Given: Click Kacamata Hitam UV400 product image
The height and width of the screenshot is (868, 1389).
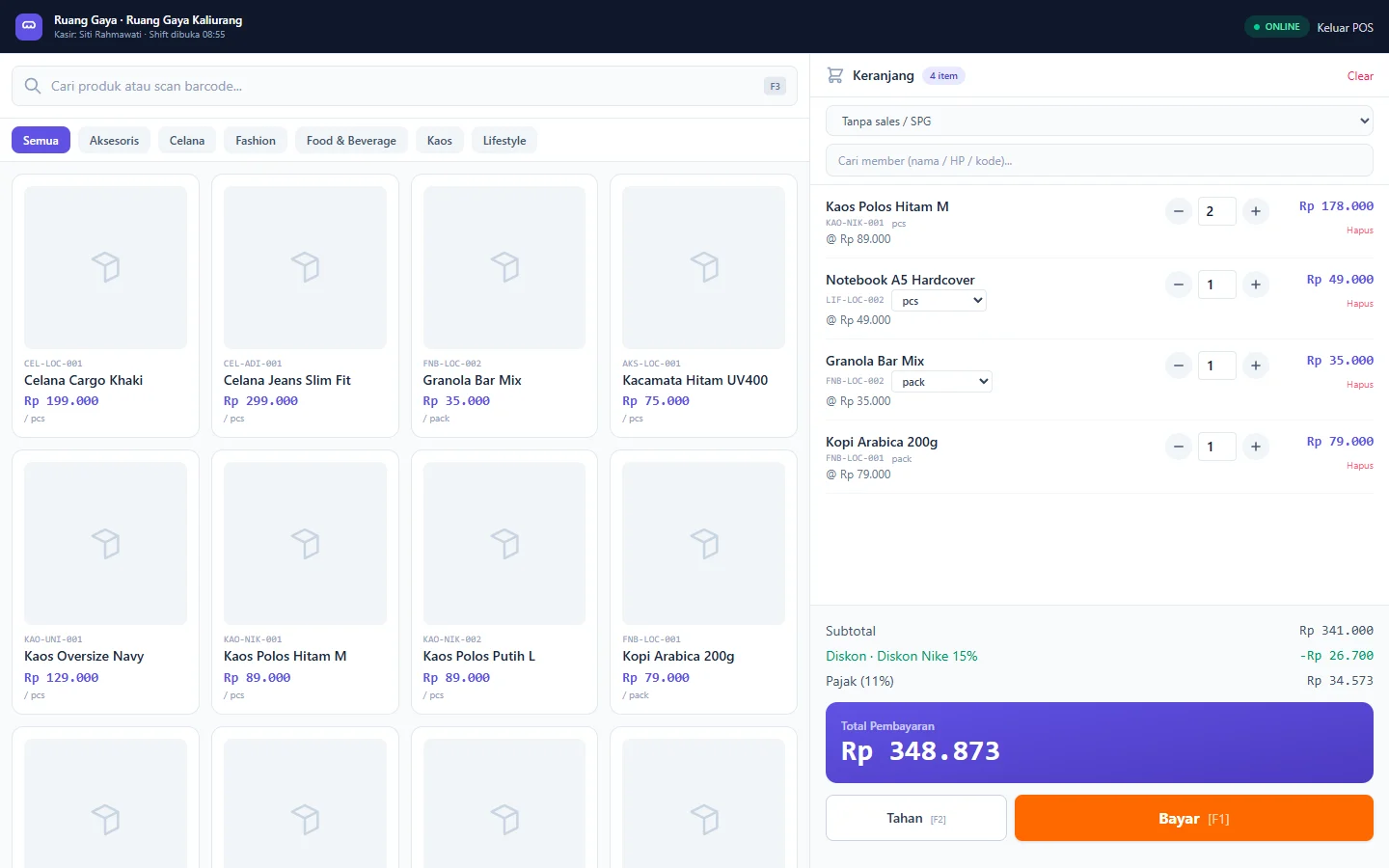Looking at the screenshot, I should click(x=704, y=267).
